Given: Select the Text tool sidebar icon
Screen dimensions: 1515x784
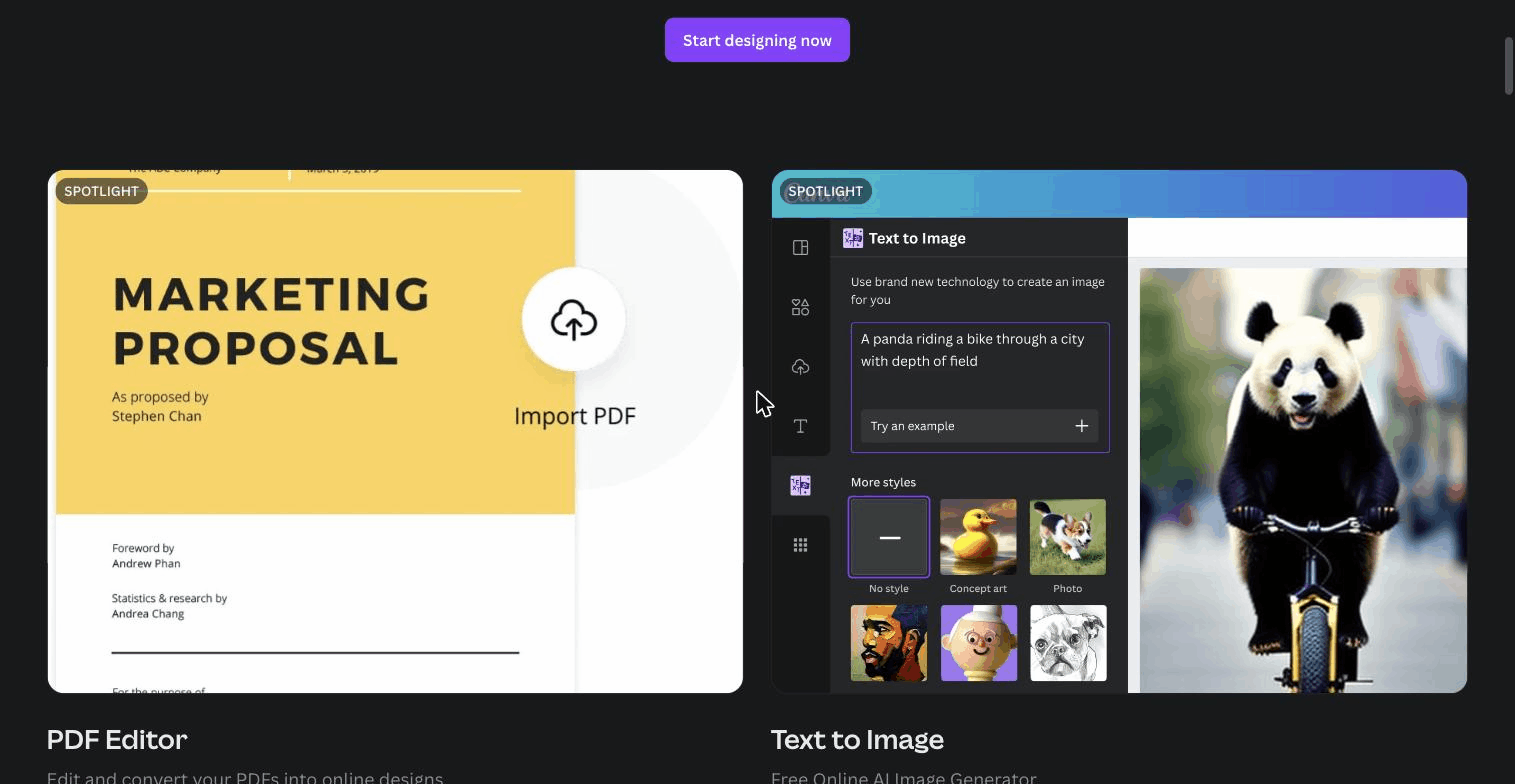Looking at the screenshot, I should [800, 426].
